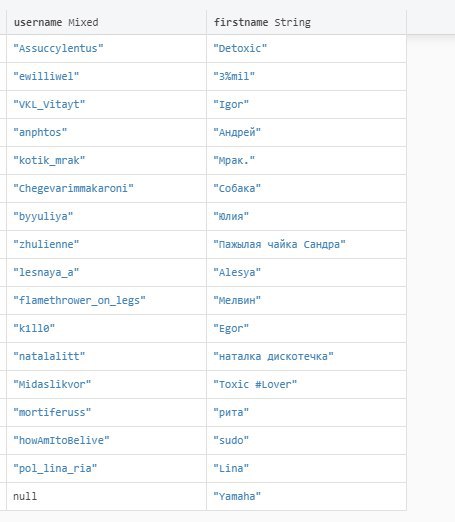Select the "anphtos" username cell

106,132
